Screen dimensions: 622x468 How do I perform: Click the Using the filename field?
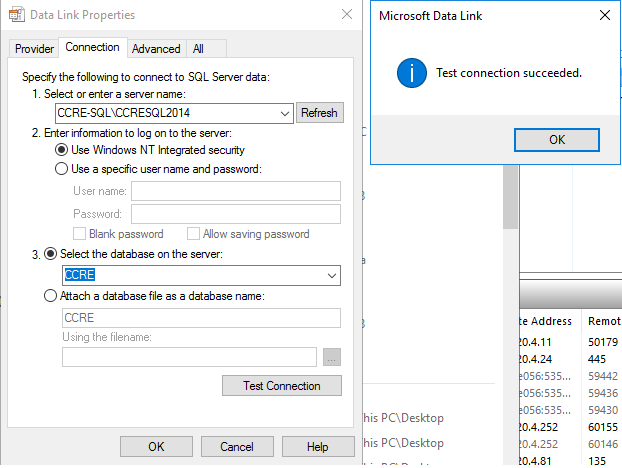pyautogui.click(x=189, y=357)
